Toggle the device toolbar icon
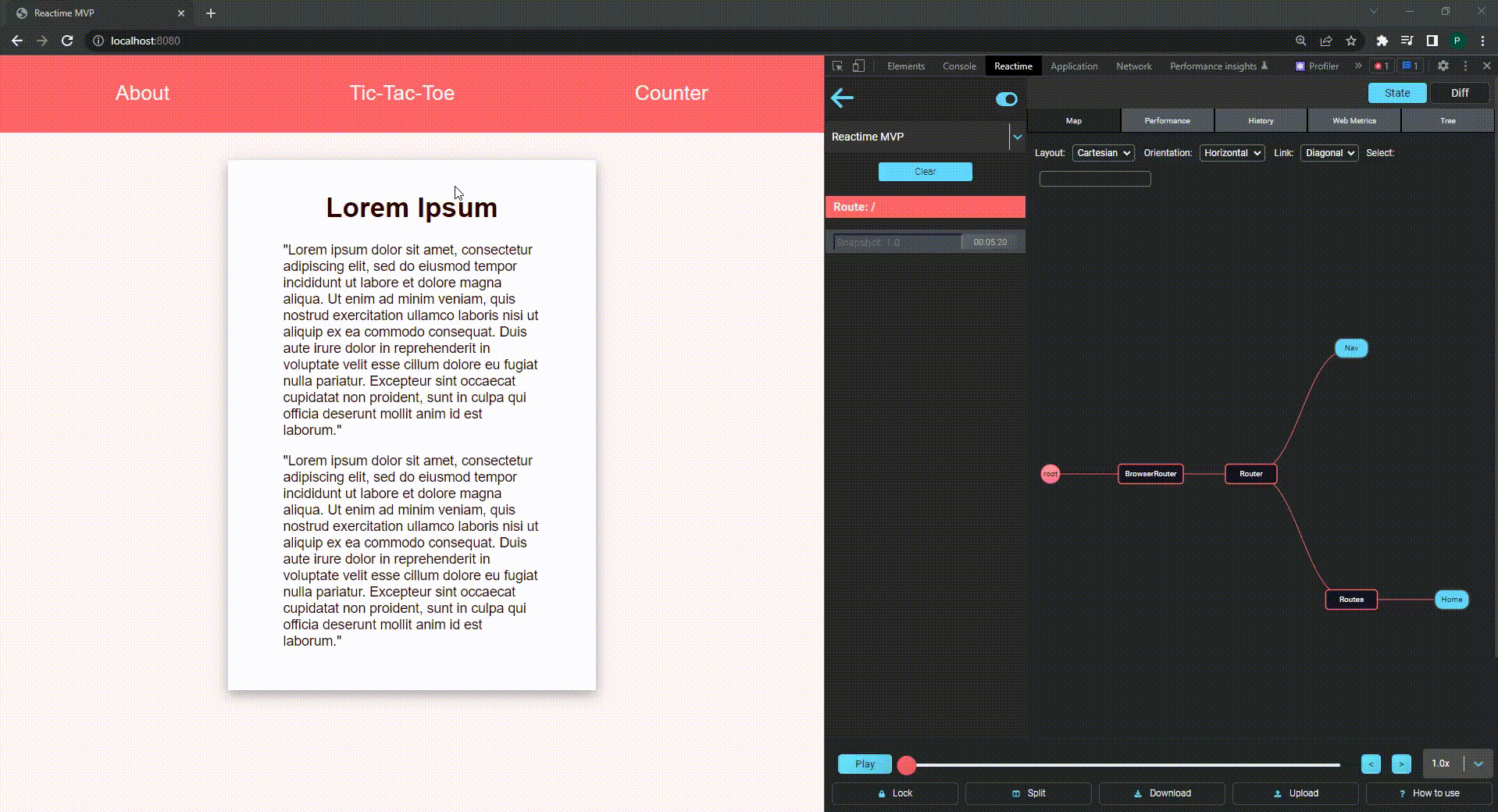1498x812 pixels. (858, 66)
